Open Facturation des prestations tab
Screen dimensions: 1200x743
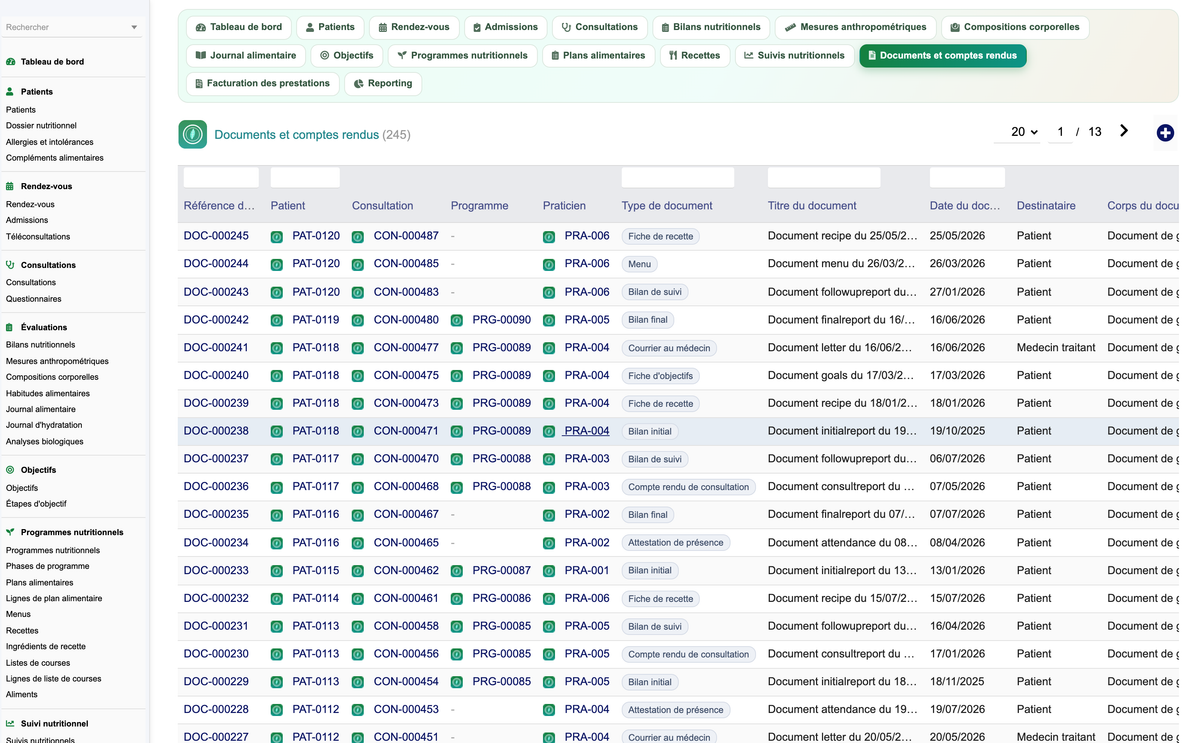click(263, 84)
